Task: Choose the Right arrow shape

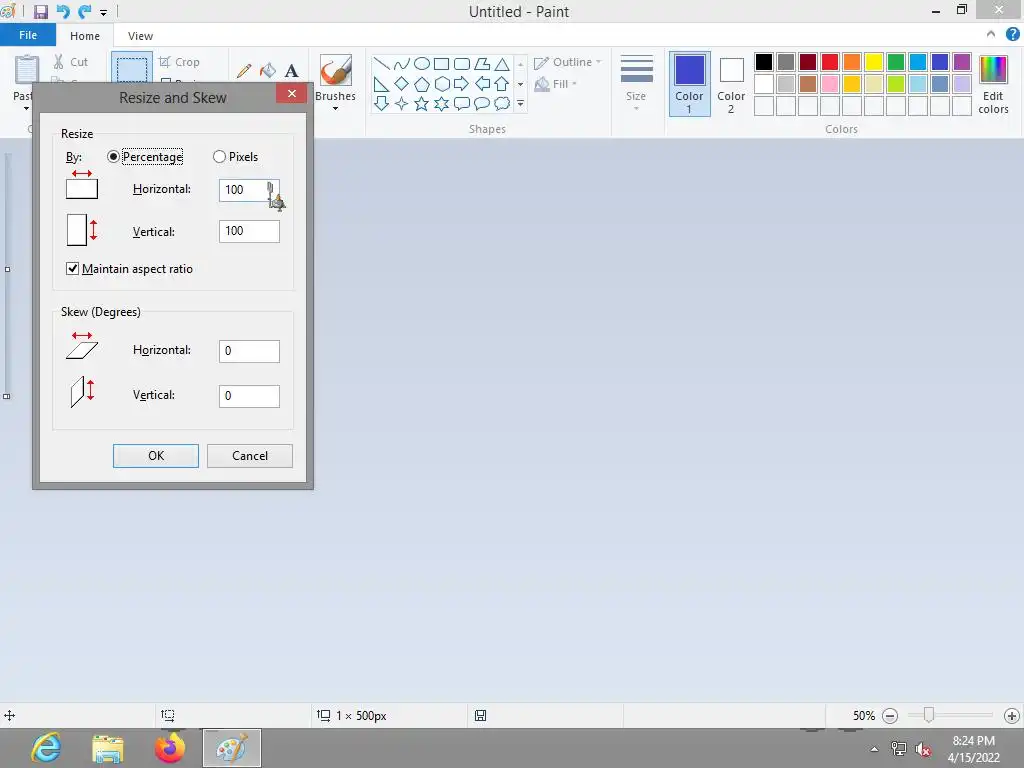Action: [462, 84]
